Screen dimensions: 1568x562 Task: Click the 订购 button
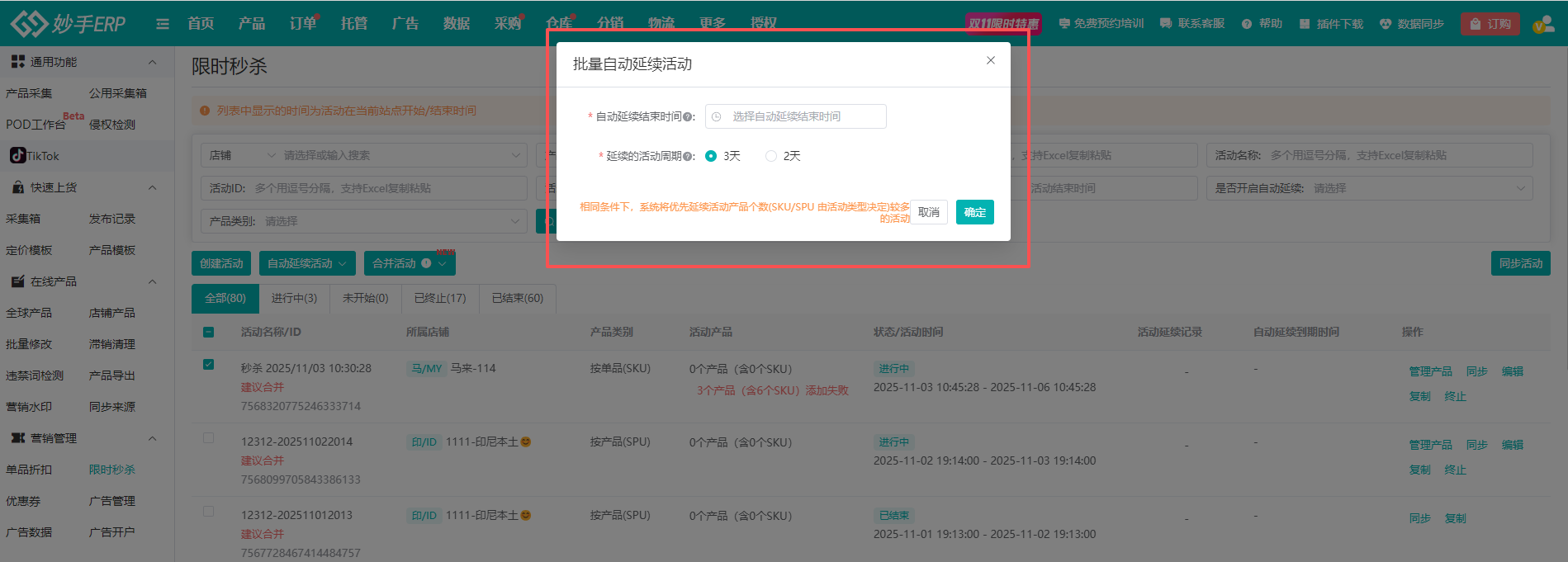click(1490, 24)
